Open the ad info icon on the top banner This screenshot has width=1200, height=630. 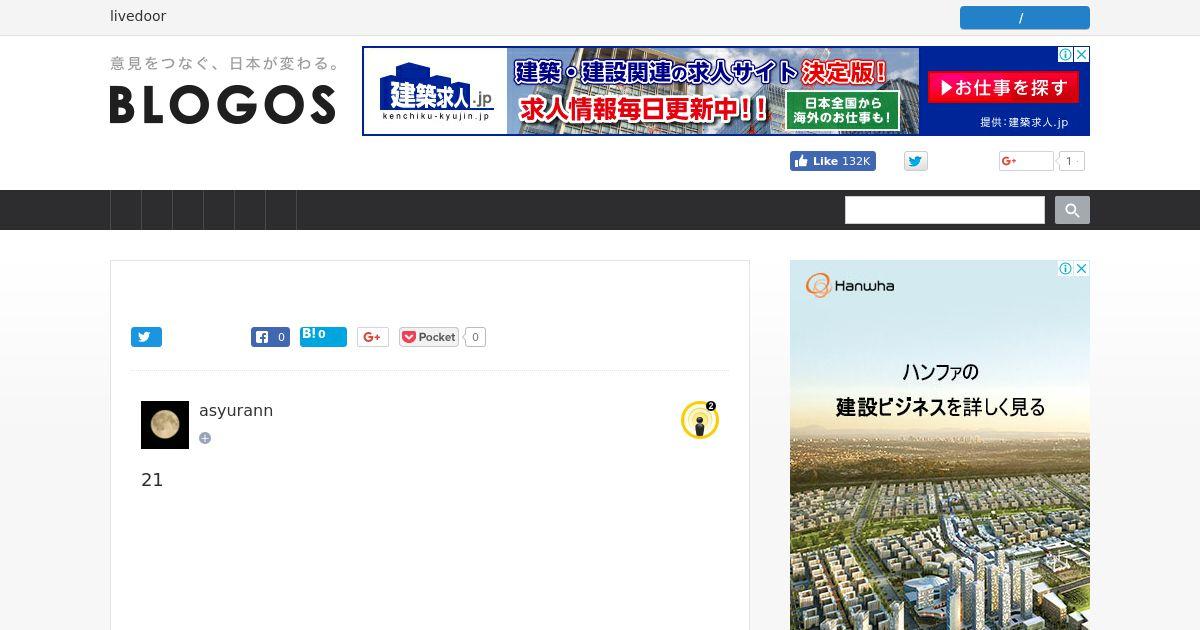point(1066,55)
